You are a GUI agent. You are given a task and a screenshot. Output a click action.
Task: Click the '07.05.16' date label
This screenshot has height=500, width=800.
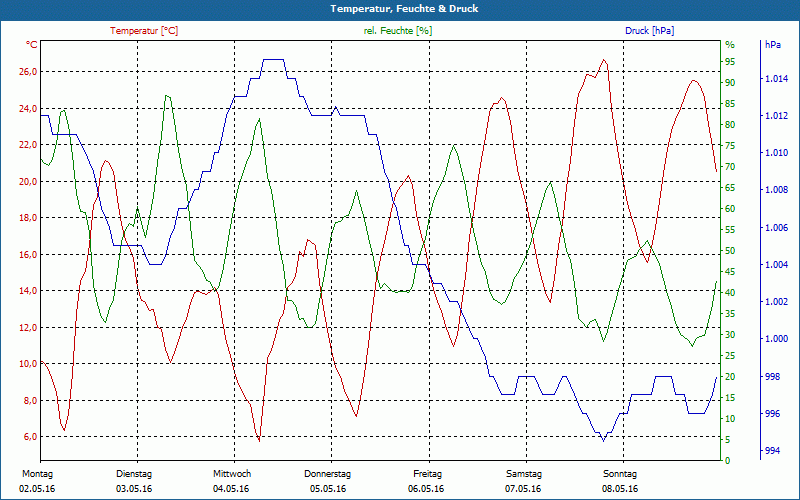coord(523,489)
